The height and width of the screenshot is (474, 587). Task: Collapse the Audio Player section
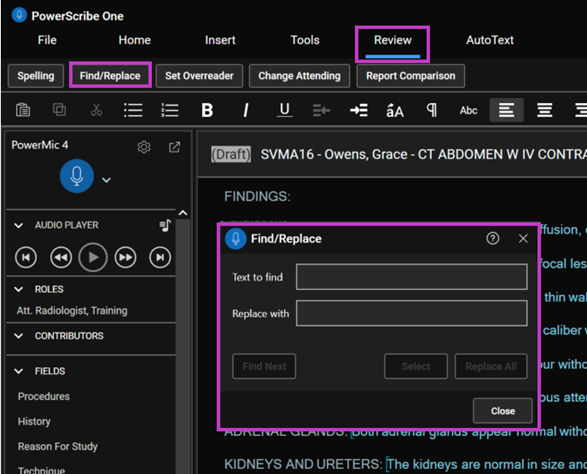pyautogui.click(x=19, y=225)
